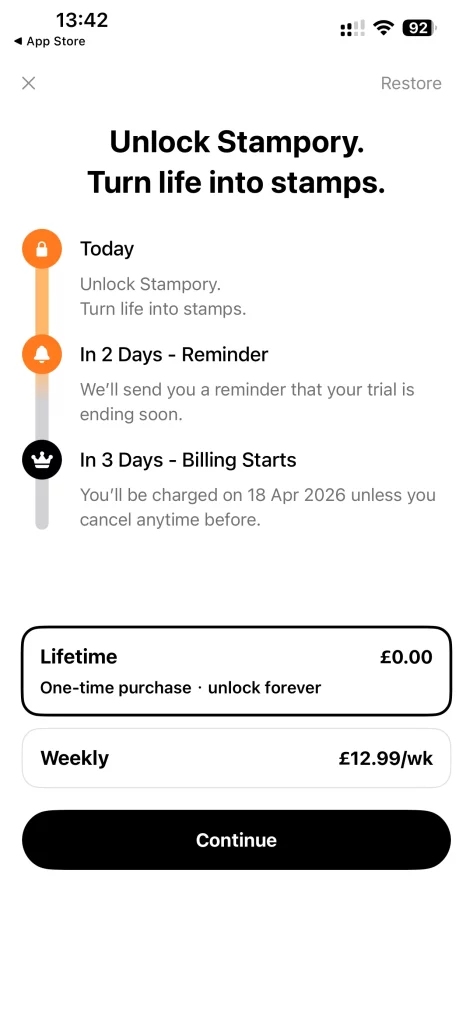This screenshot has height=1024, width=473.
Task: Close the paywall with the X icon
Action: point(28,83)
